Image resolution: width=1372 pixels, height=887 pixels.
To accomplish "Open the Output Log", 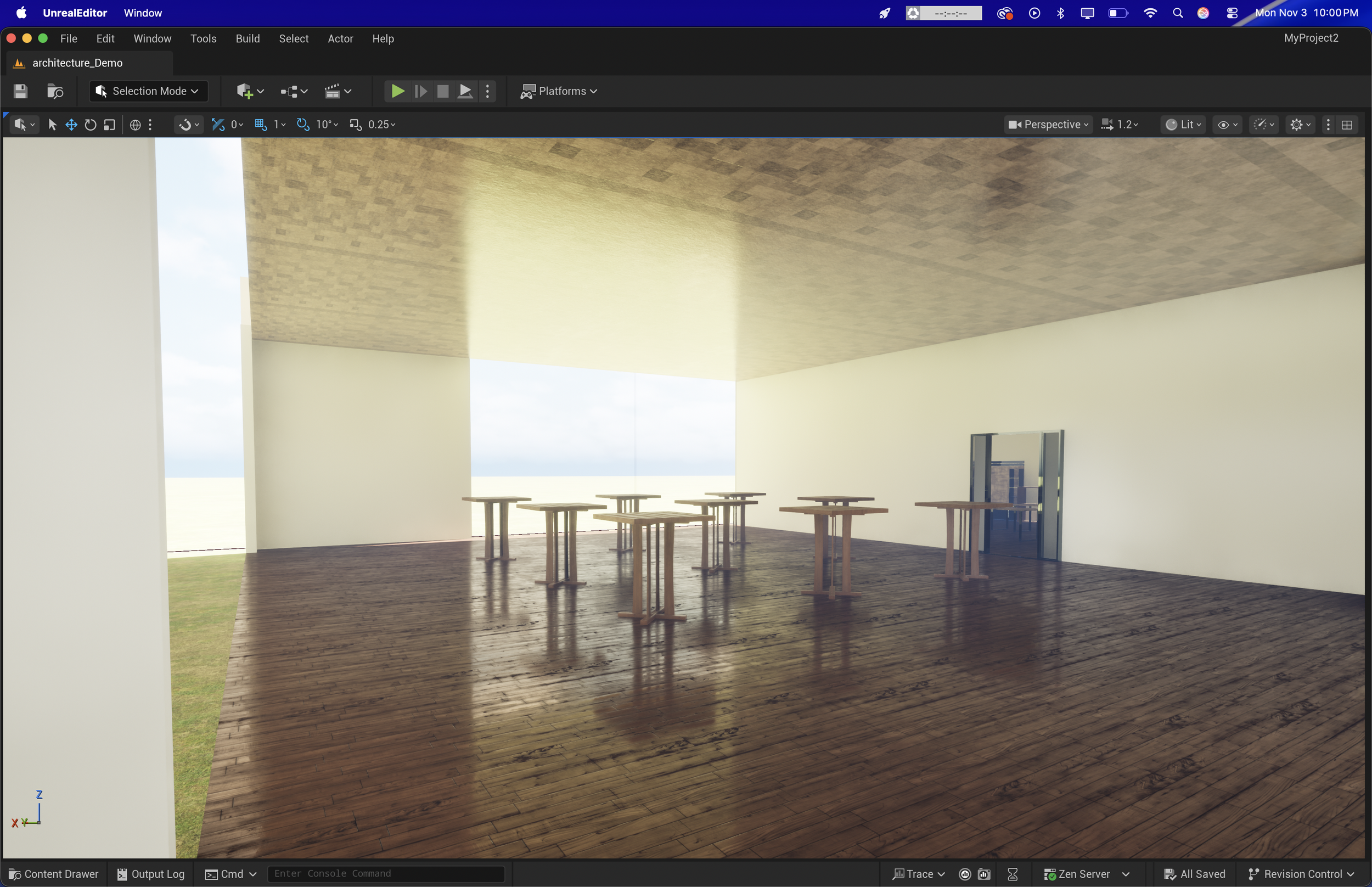I will (151, 874).
